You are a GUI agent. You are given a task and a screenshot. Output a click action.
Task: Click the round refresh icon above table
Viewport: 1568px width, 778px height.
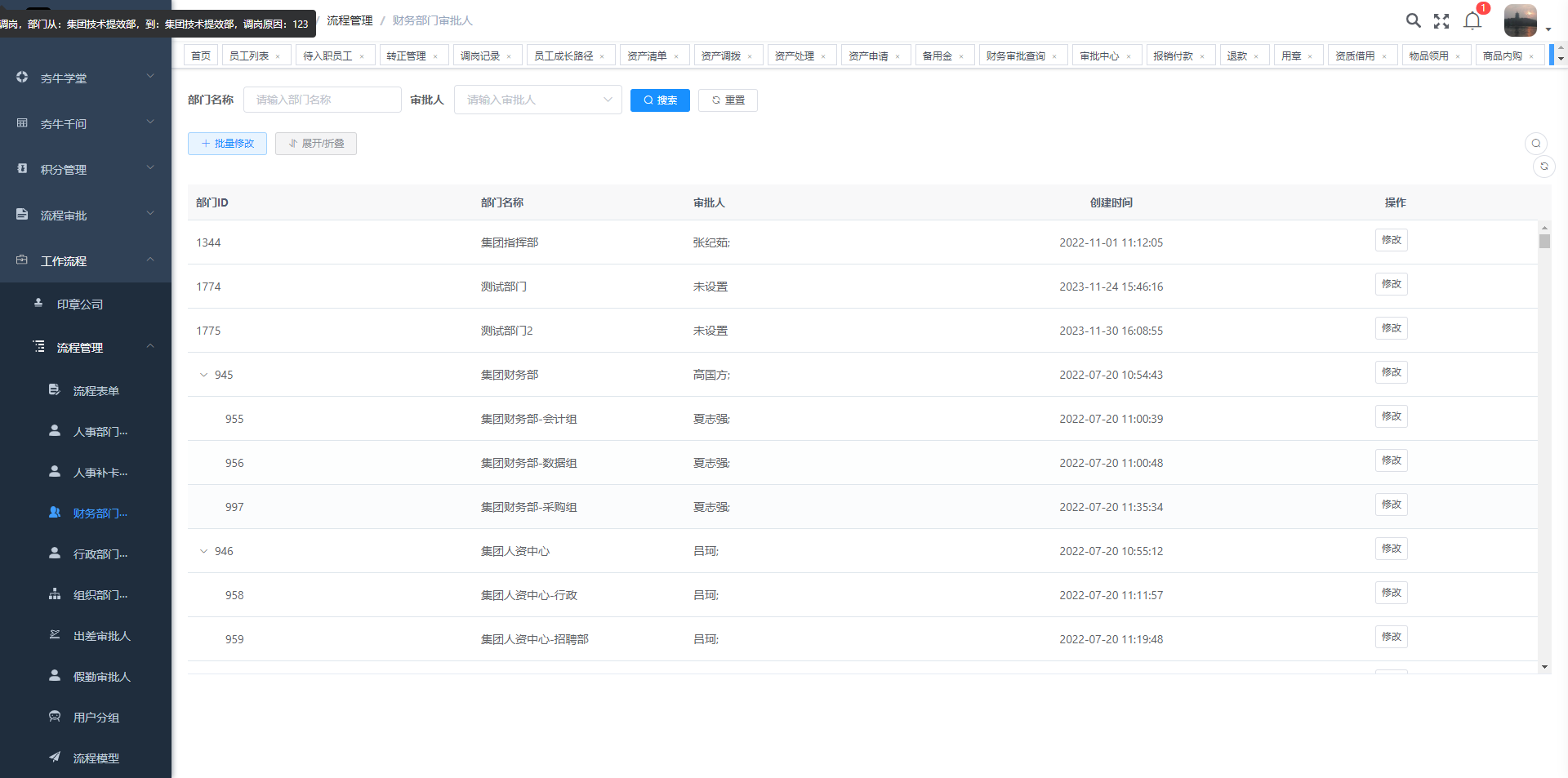click(1544, 167)
